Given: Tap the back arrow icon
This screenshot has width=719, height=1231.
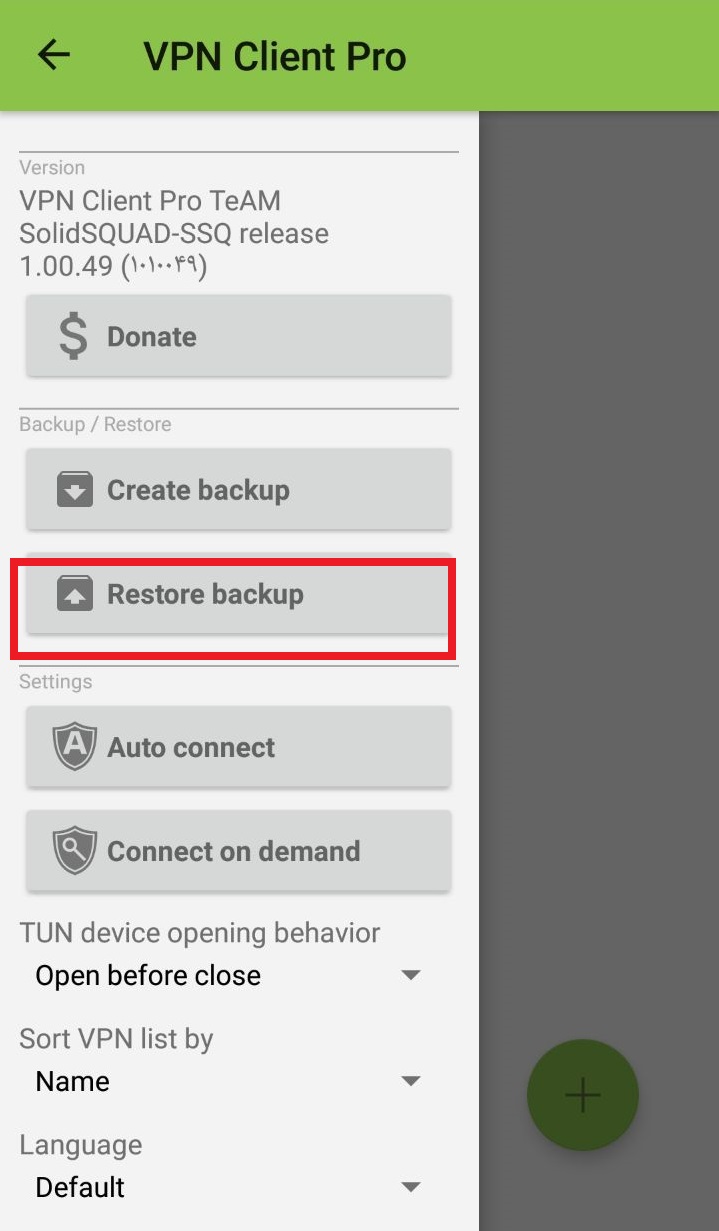Looking at the screenshot, I should point(54,55).
